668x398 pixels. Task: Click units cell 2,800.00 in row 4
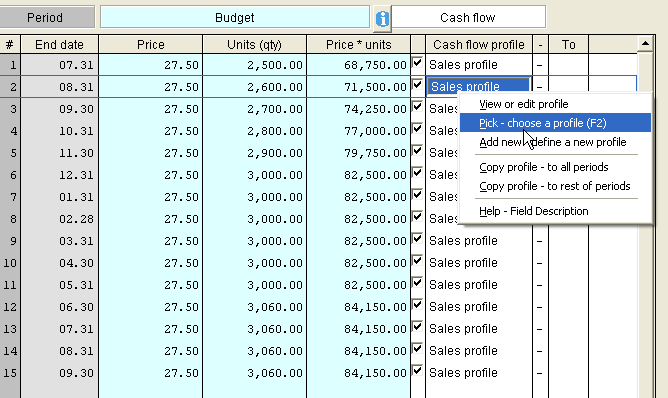254,131
